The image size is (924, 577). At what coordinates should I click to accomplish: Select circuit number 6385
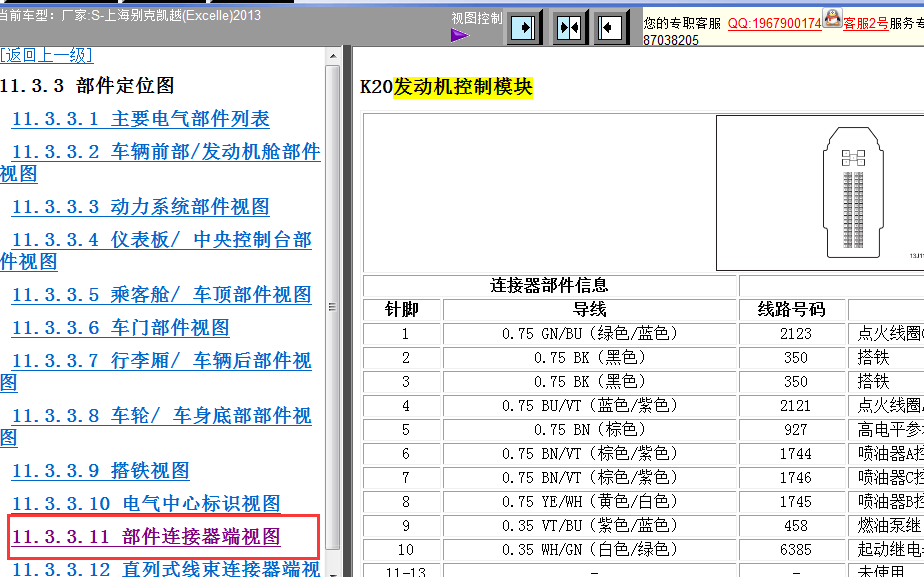click(x=796, y=550)
